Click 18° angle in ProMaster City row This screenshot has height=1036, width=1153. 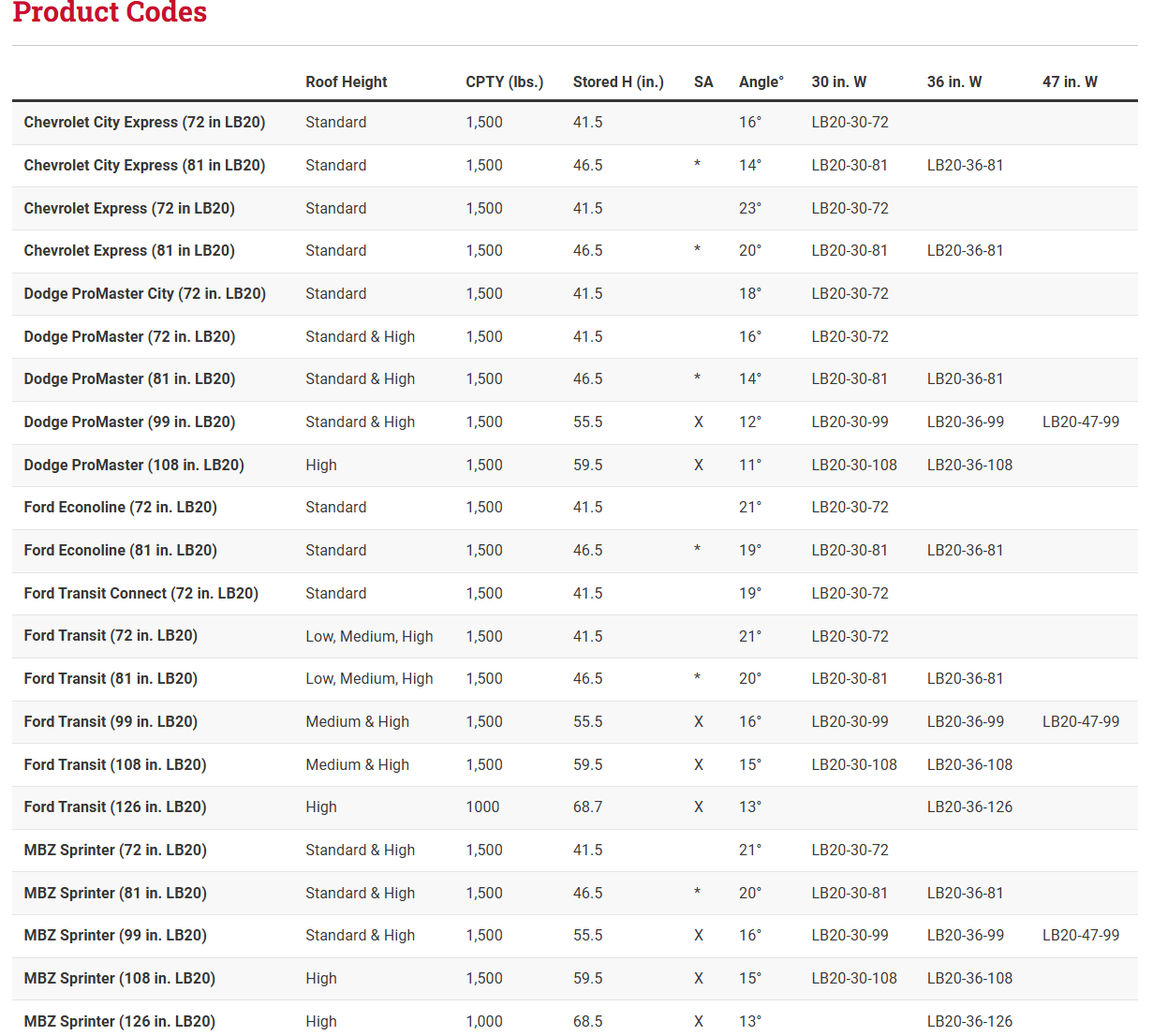[750, 294]
